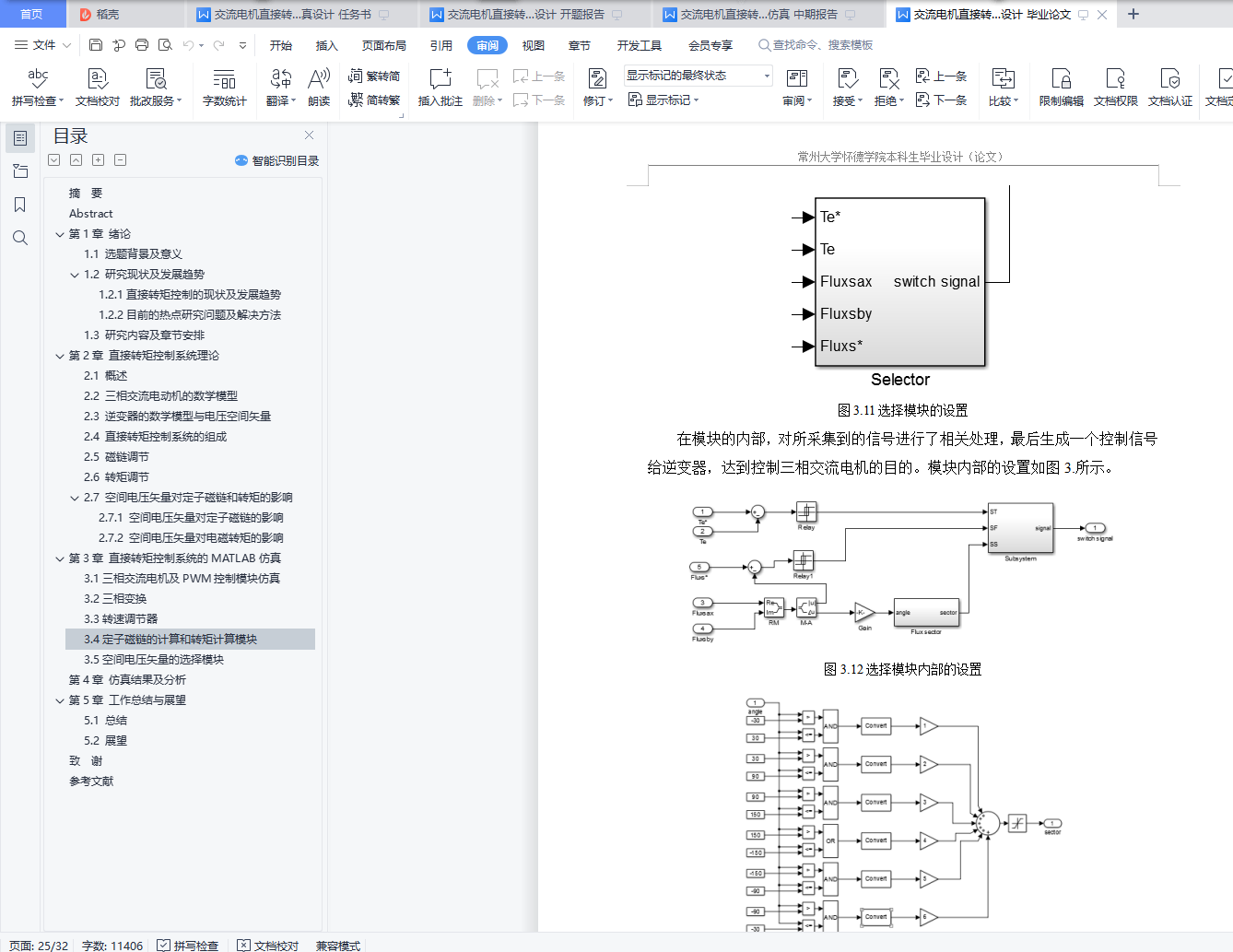1233x952 pixels.
Task: Click the 目录 outline icon in left sidebar
Action: pos(20,138)
